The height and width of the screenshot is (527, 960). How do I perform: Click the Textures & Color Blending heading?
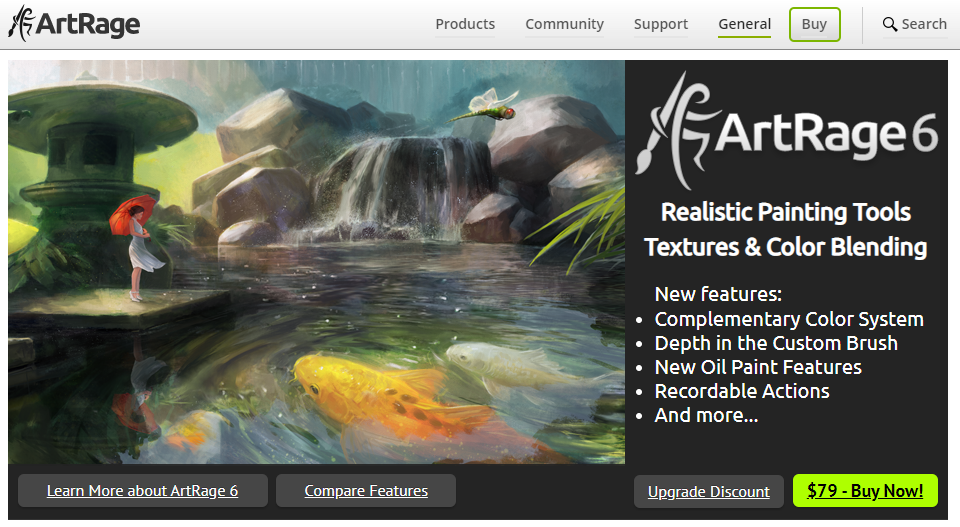786,247
